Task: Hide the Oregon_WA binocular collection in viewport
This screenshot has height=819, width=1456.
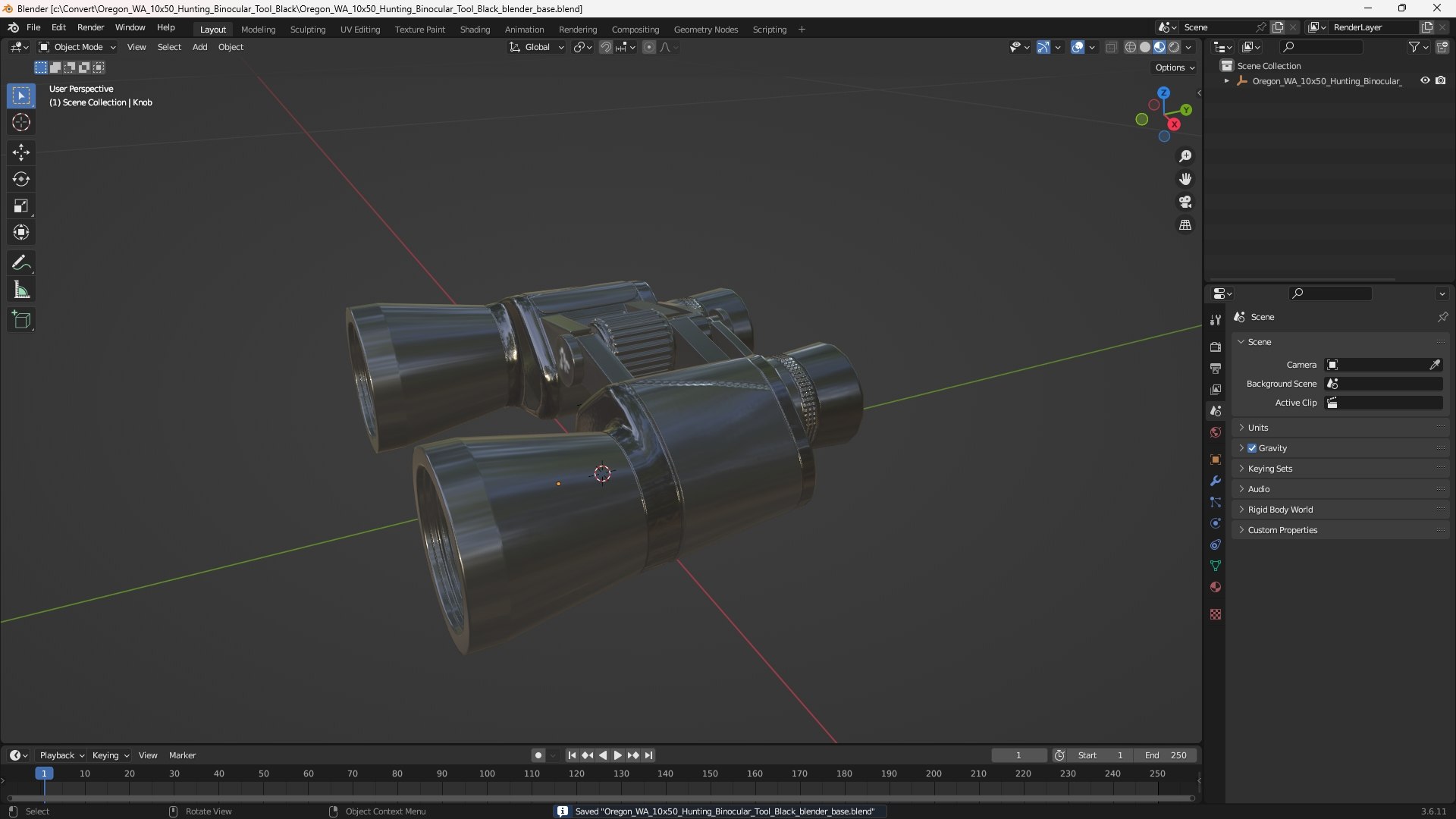Action: [x=1425, y=80]
